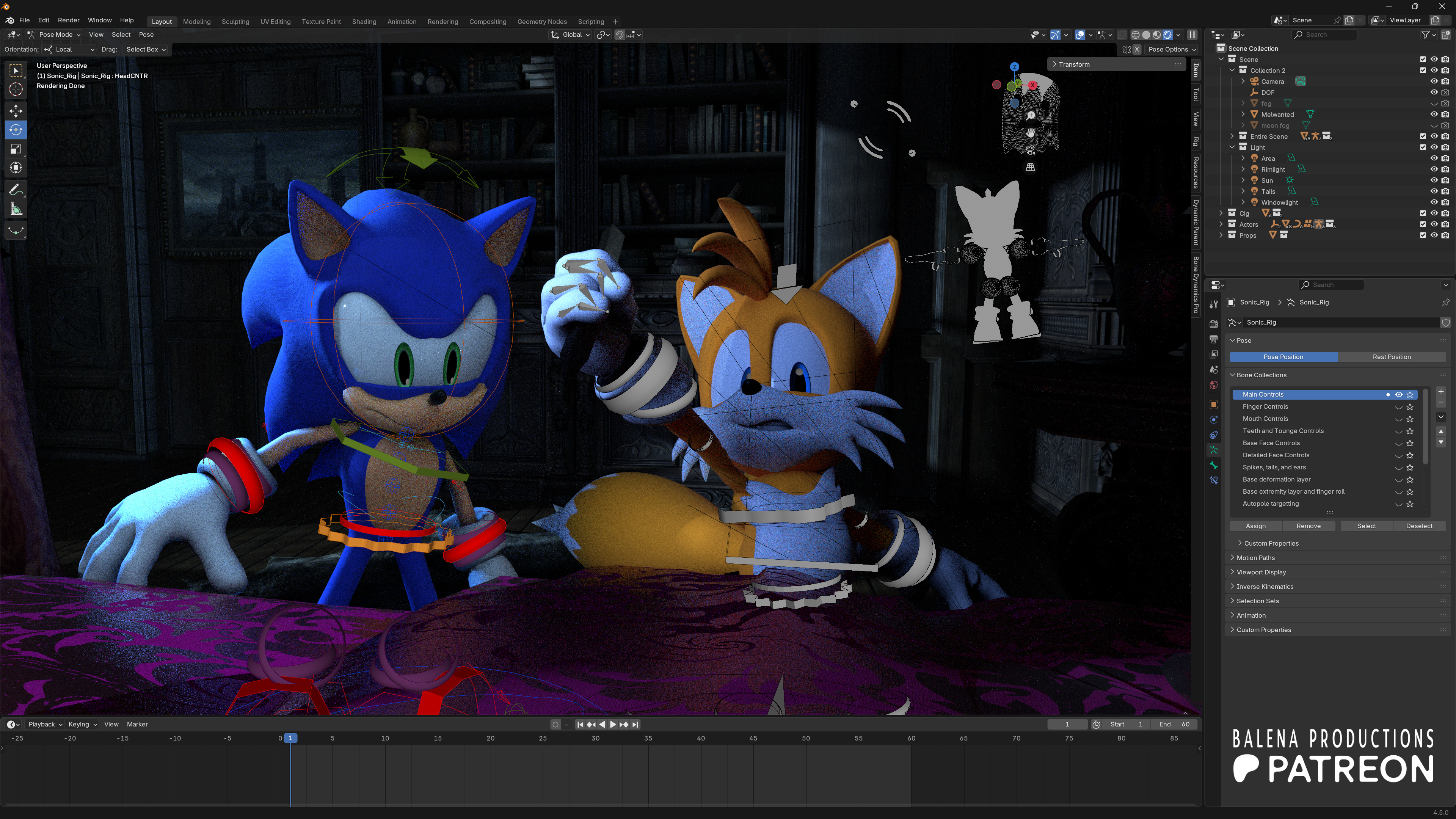This screenshot has width=1456, height=819.
Task: Switch viewport to material preview shading
Action: click(1157, 35)
